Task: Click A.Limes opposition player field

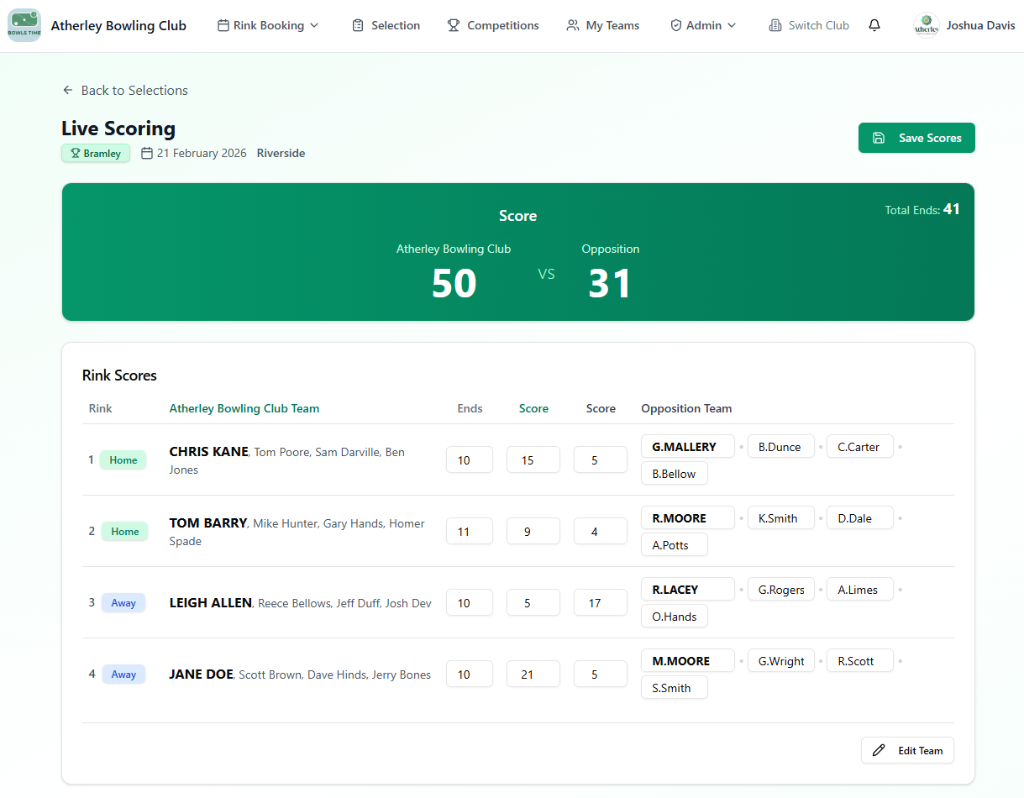Action: click(x=860, y=590)
